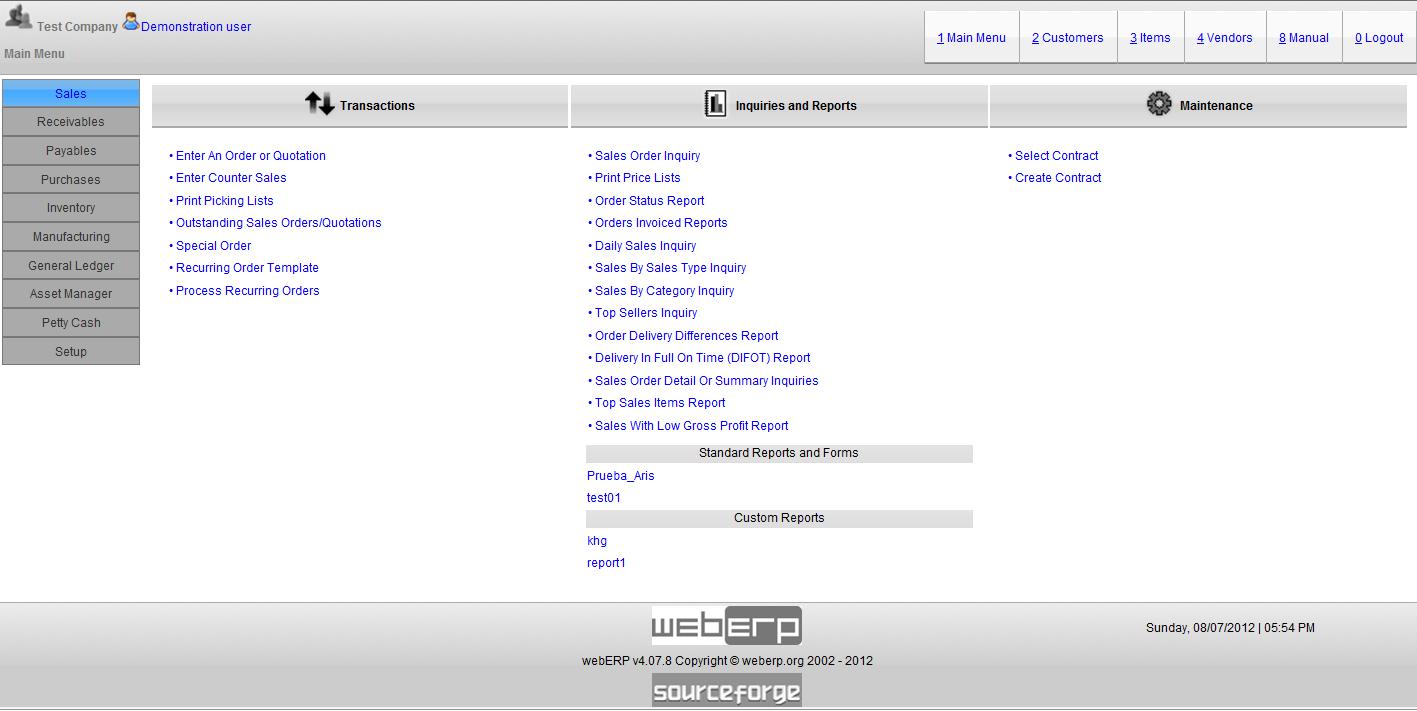Screen dimensions: 1417x711
Task: Open the Inventory section in the sidebar
Action: [70, 207]
